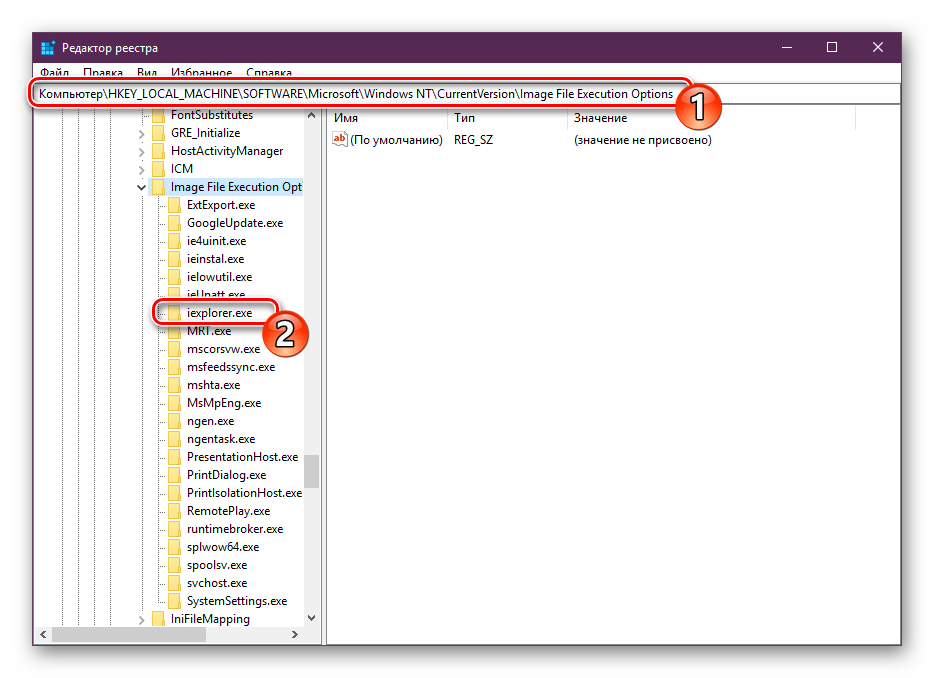Click the vertical scrollbar thumb in tree

point(312,471)
